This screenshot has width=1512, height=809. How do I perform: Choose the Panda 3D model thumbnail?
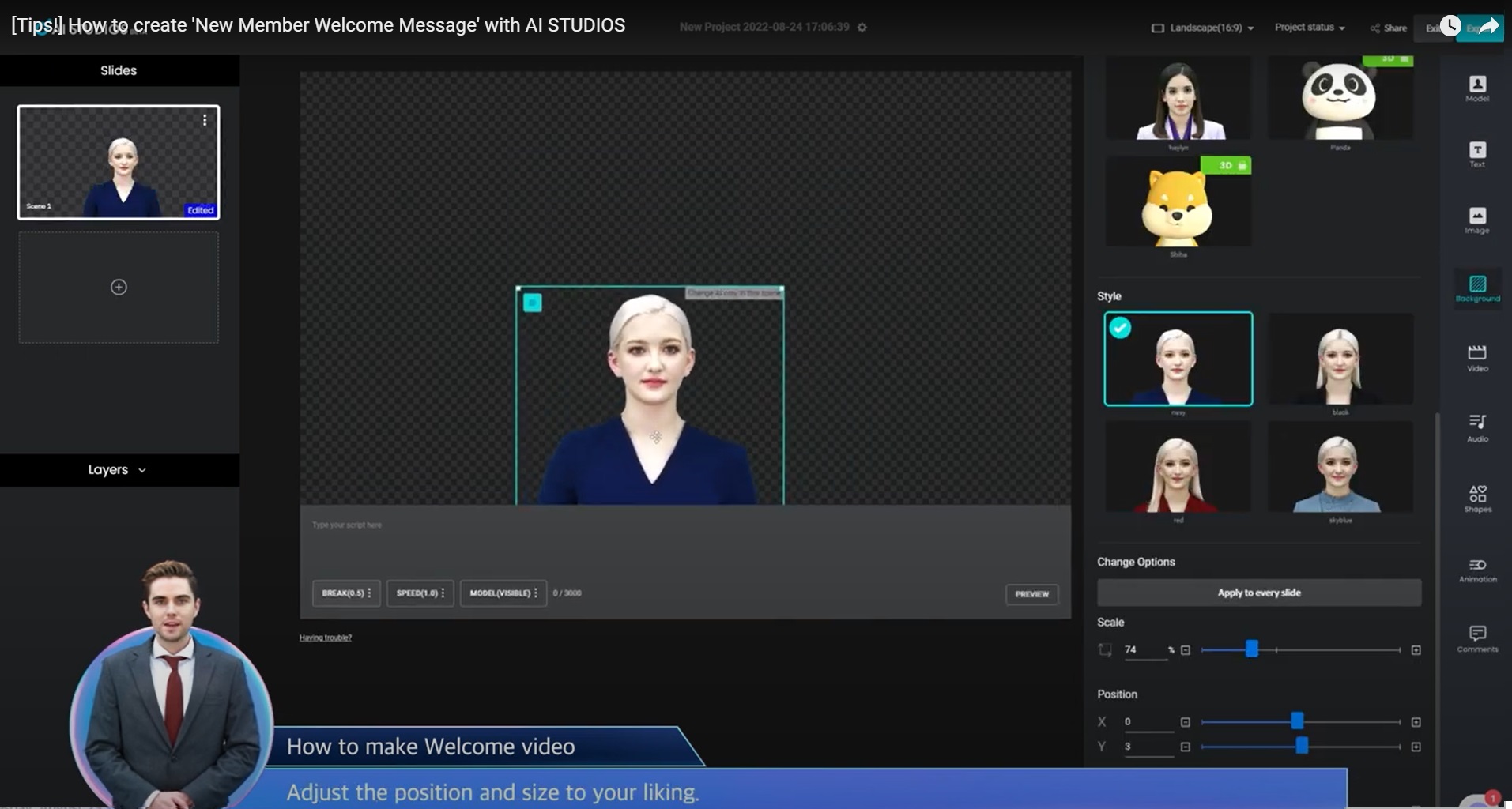(1340, 100)
